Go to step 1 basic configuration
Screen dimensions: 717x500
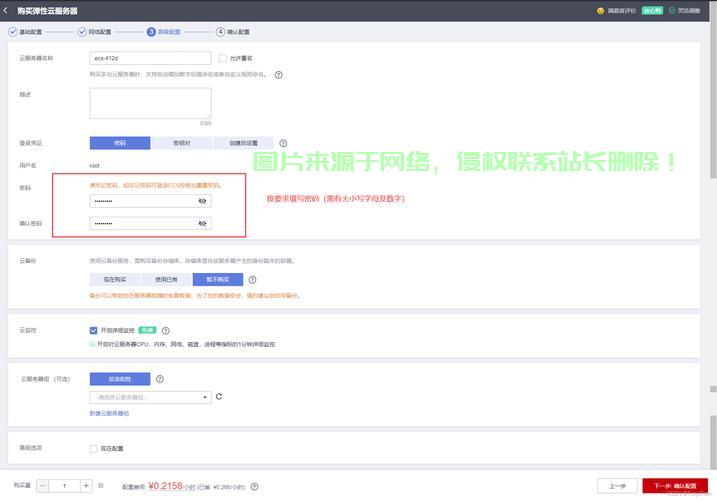26,32
